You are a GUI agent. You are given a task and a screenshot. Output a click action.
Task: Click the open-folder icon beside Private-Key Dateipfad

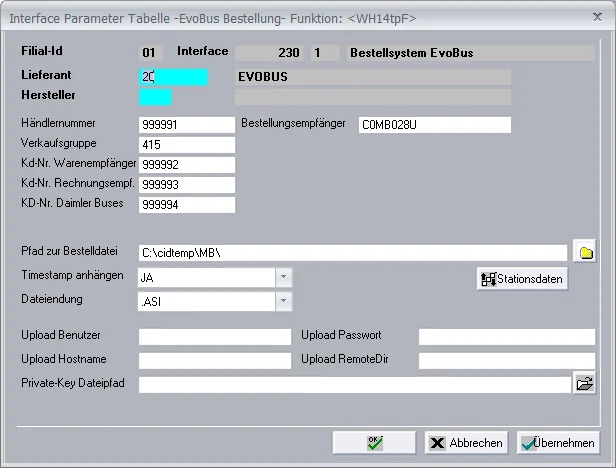tap(585, 383)
